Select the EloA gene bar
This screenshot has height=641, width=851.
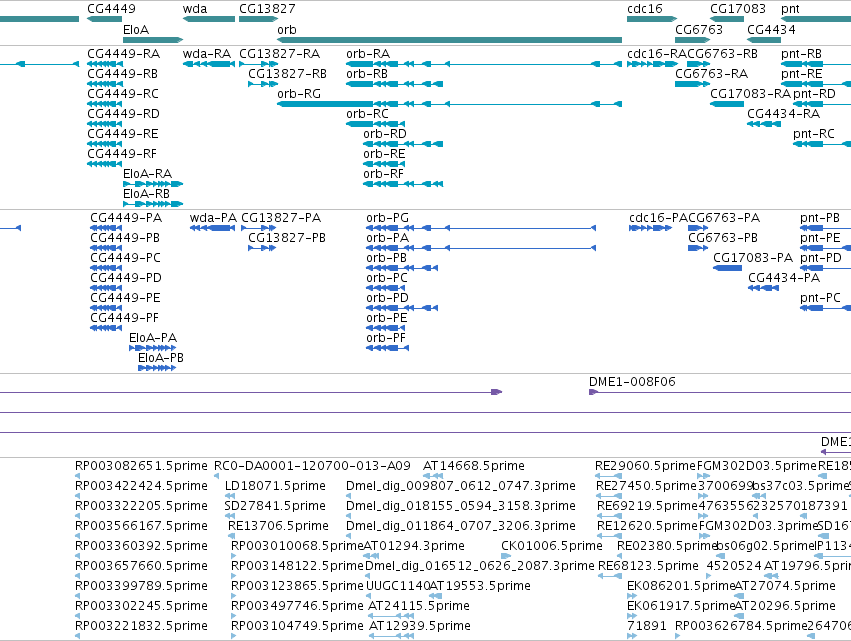point(153,40)
